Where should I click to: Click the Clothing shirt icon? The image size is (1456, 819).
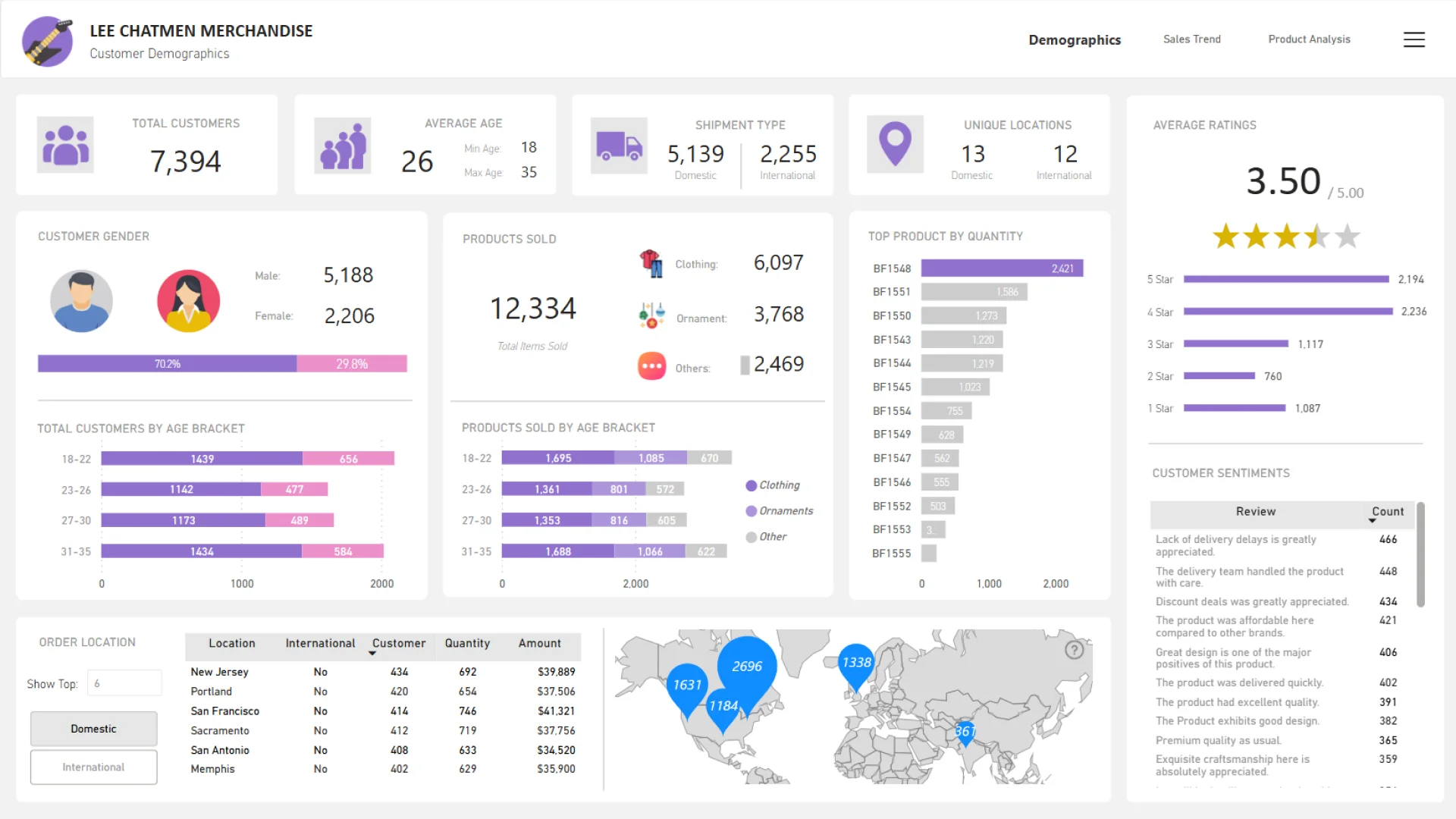(651, 263)
